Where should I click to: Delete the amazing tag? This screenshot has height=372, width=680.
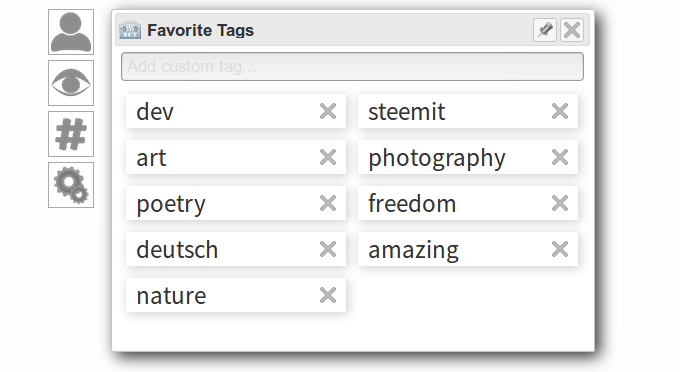(x=560, y=249)
